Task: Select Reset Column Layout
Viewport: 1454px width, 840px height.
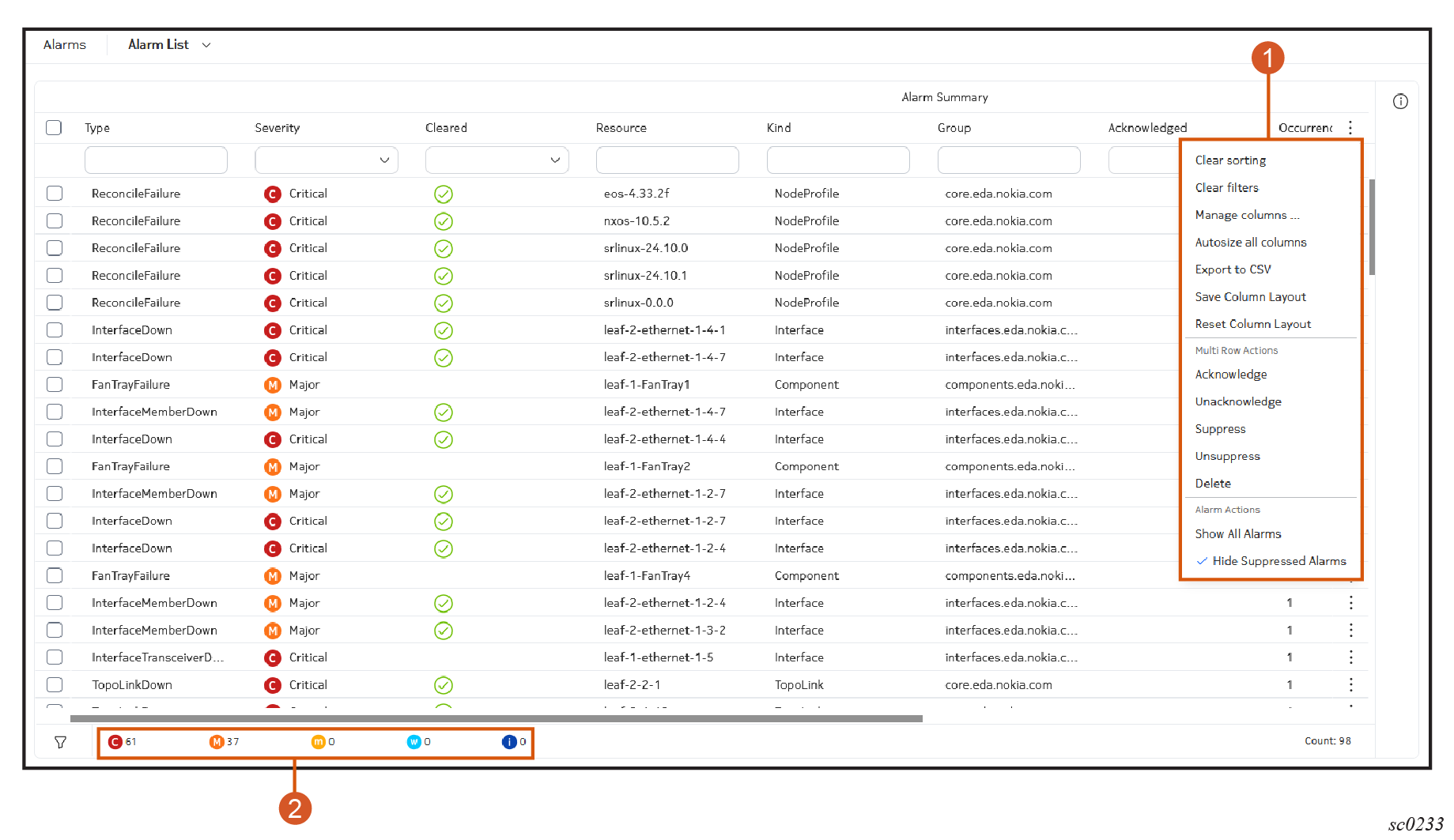Action: (1252, 324)
